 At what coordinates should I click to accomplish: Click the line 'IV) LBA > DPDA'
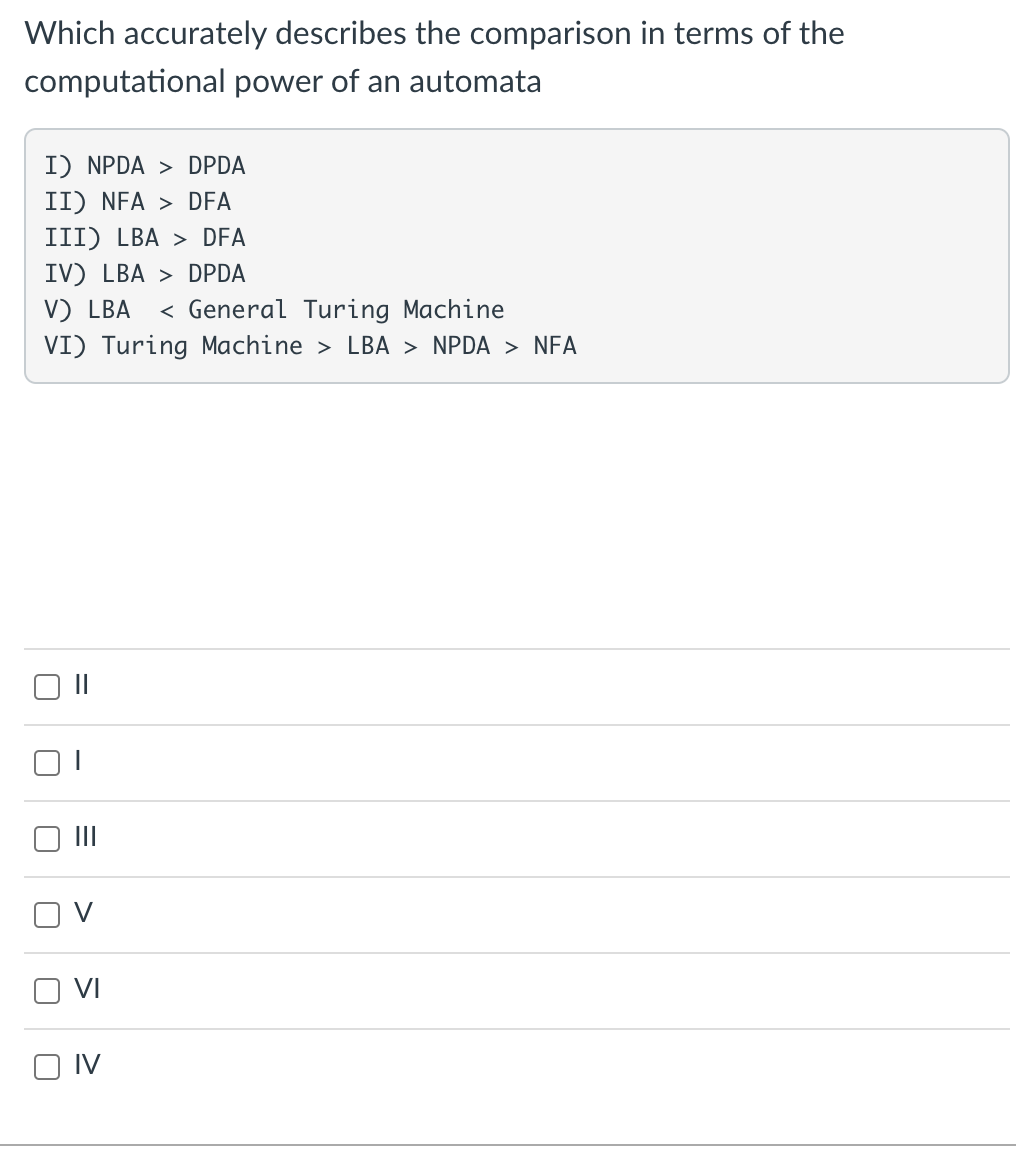click(145, 274)
